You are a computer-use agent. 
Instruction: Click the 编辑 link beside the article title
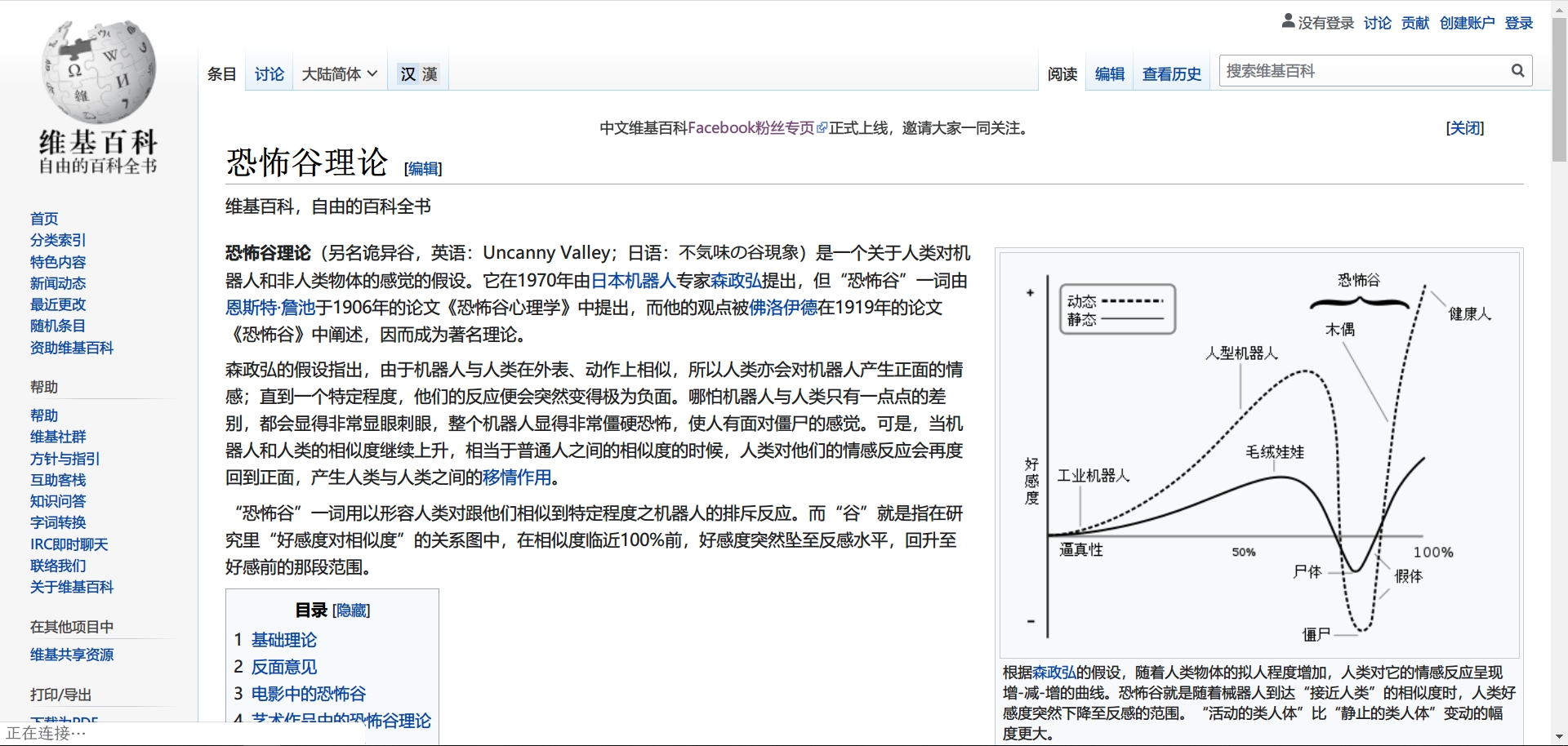(423, 169)
